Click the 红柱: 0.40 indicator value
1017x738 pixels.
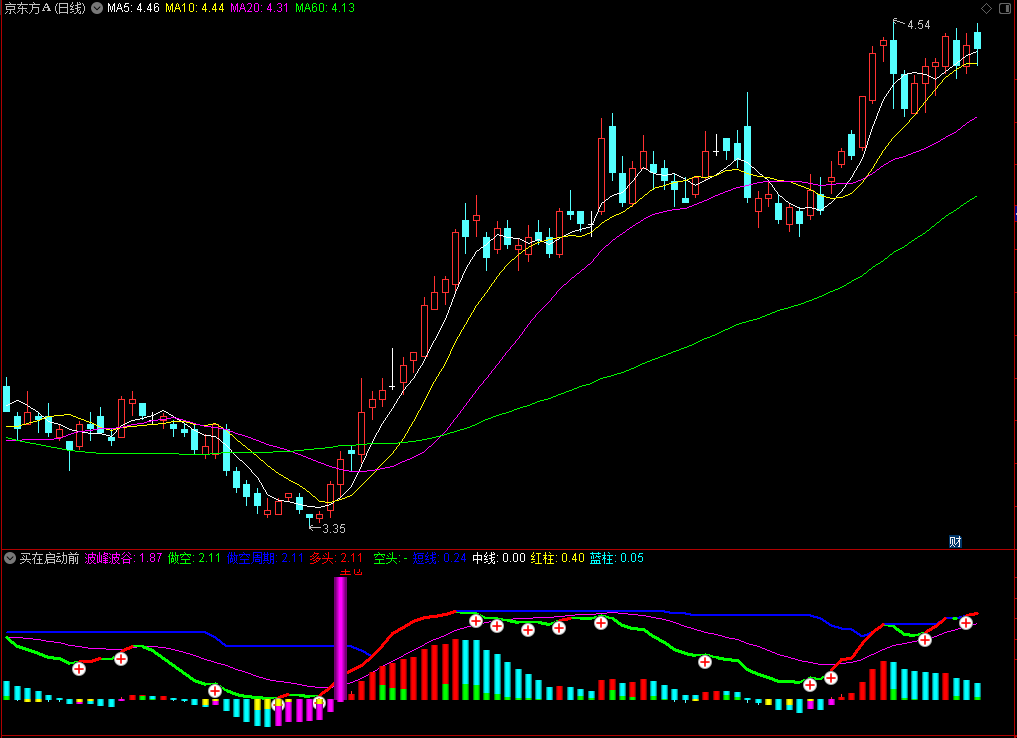[557, 558]
